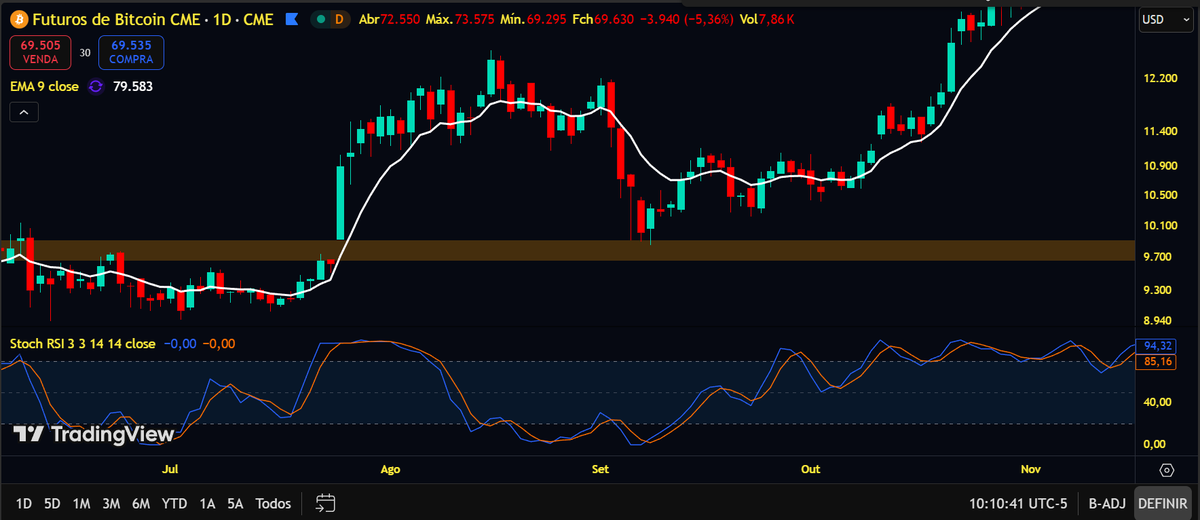The height and width of the screenshot is (520, 1200).
Task: Select the 5D time range
Action: click(53, 503)
